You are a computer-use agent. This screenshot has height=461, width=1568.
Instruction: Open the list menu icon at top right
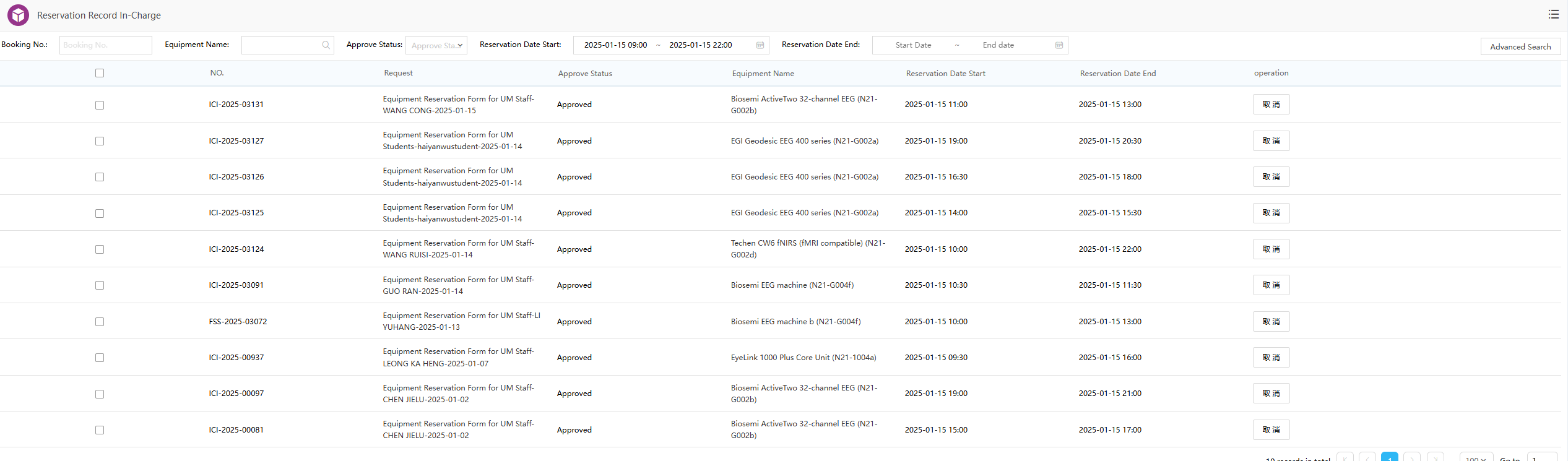tap(1553, 14)
